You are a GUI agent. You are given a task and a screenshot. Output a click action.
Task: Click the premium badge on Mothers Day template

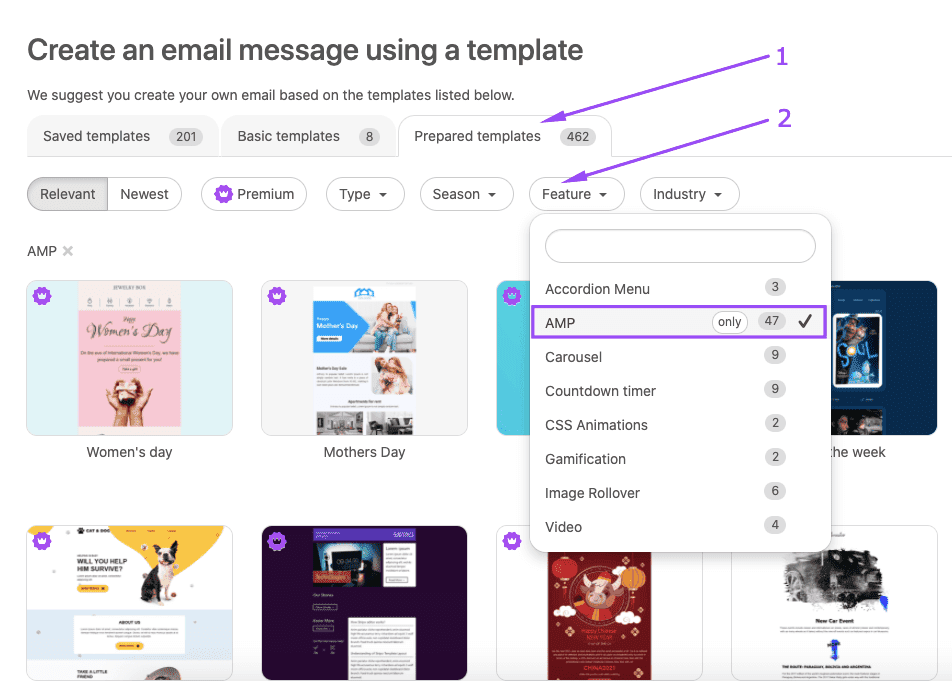[276, 296]
